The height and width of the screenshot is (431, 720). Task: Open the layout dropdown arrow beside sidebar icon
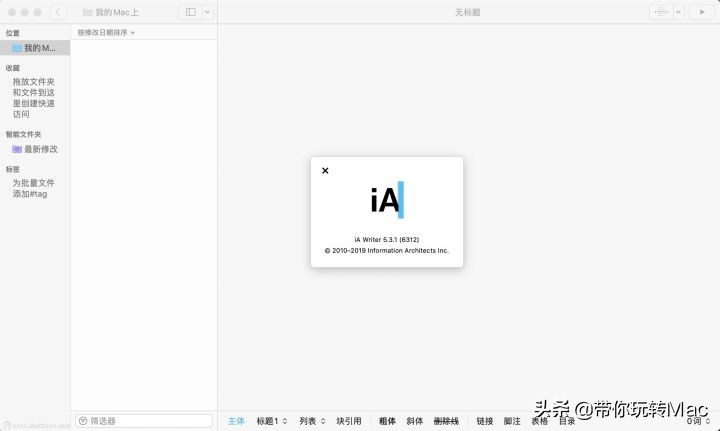208,12
